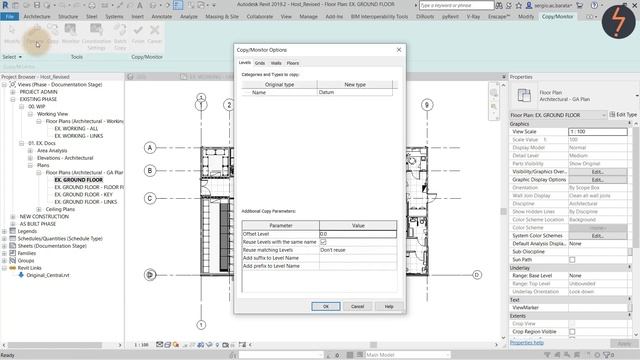
Task: Click the selection filter icon in status bar
Action: point(607,355)
